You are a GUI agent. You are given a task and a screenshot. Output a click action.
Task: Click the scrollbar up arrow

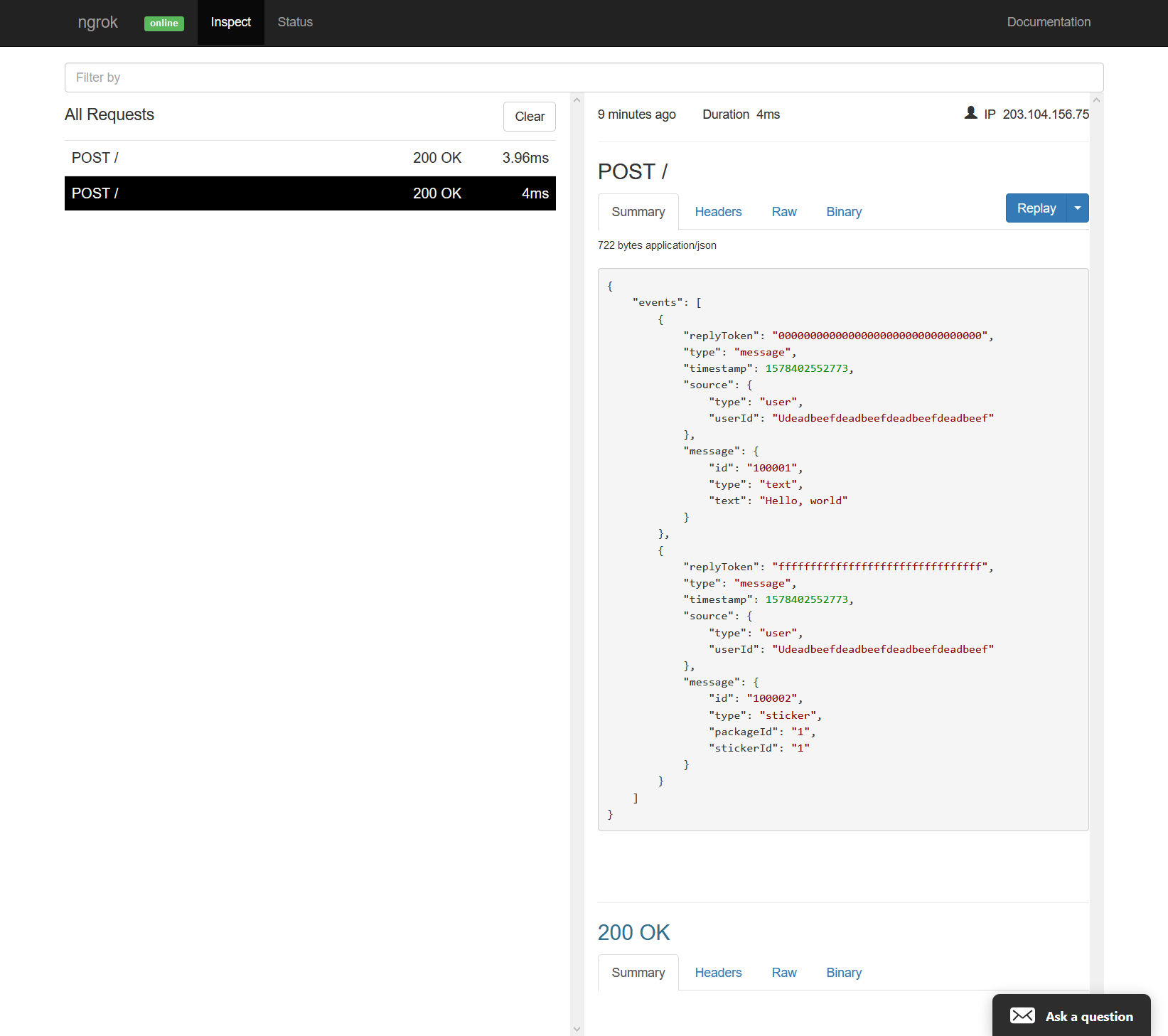[577, 99]
